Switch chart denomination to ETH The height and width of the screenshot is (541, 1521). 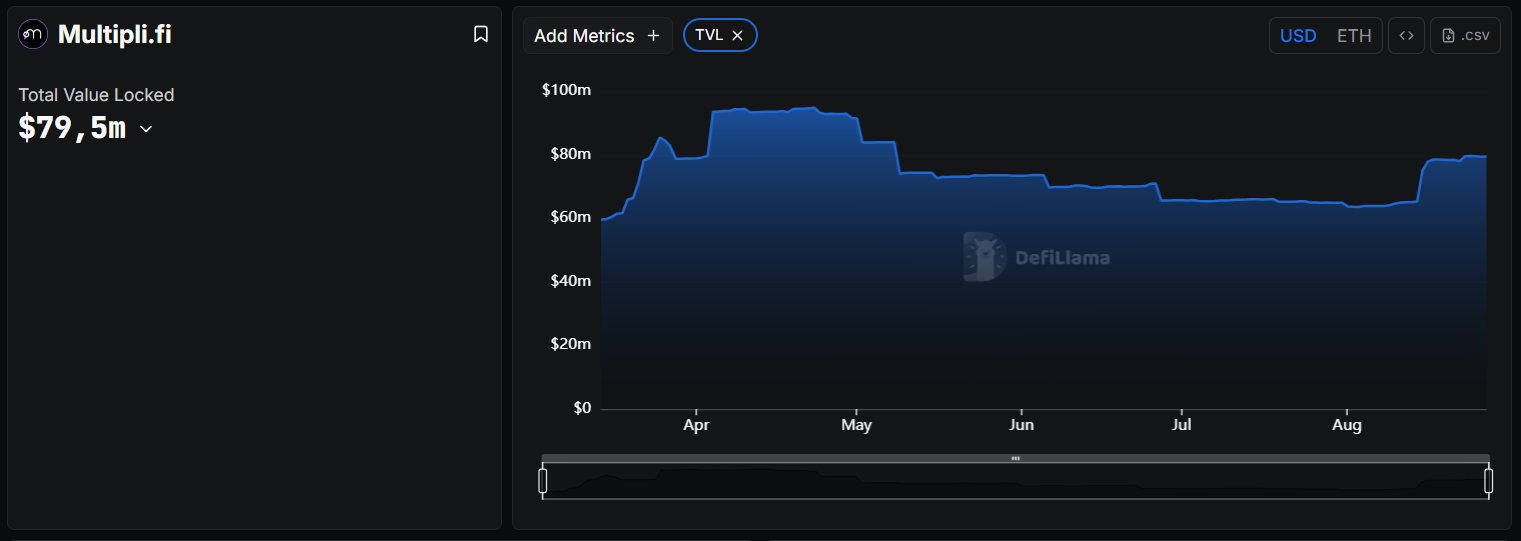tap(1354, 36)
